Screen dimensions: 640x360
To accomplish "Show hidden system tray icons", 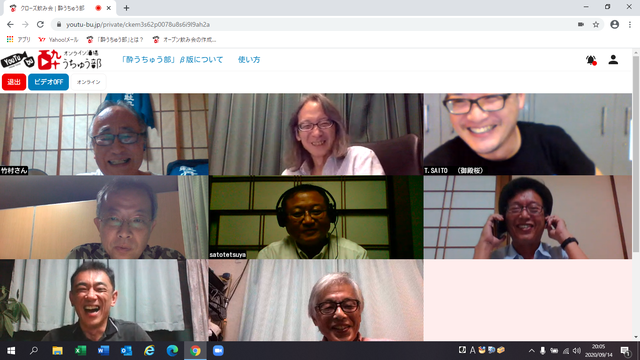I will [x=531, y=351].
